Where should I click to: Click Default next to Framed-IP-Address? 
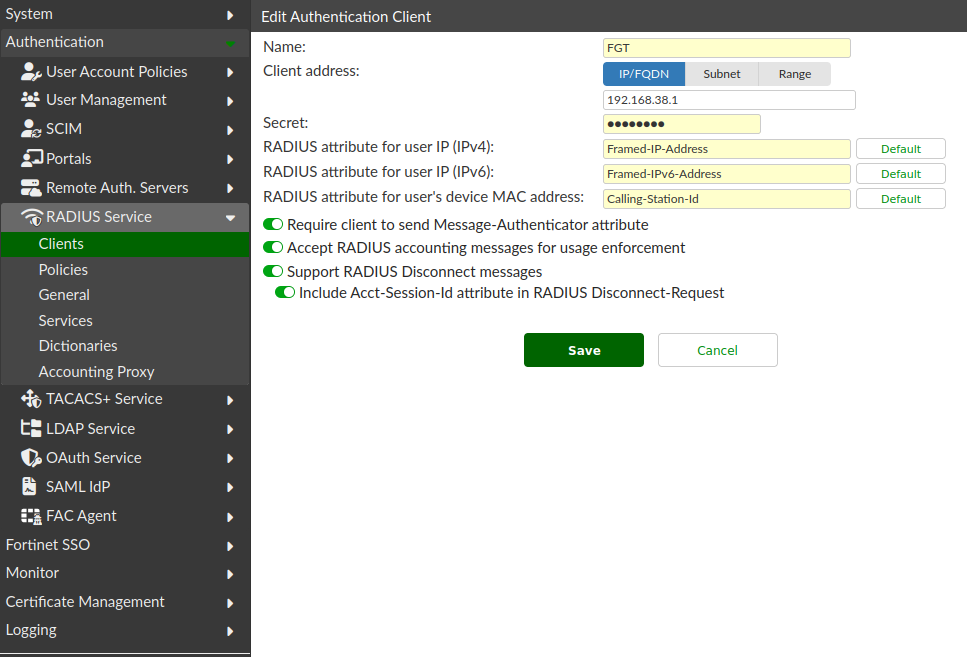899,148
